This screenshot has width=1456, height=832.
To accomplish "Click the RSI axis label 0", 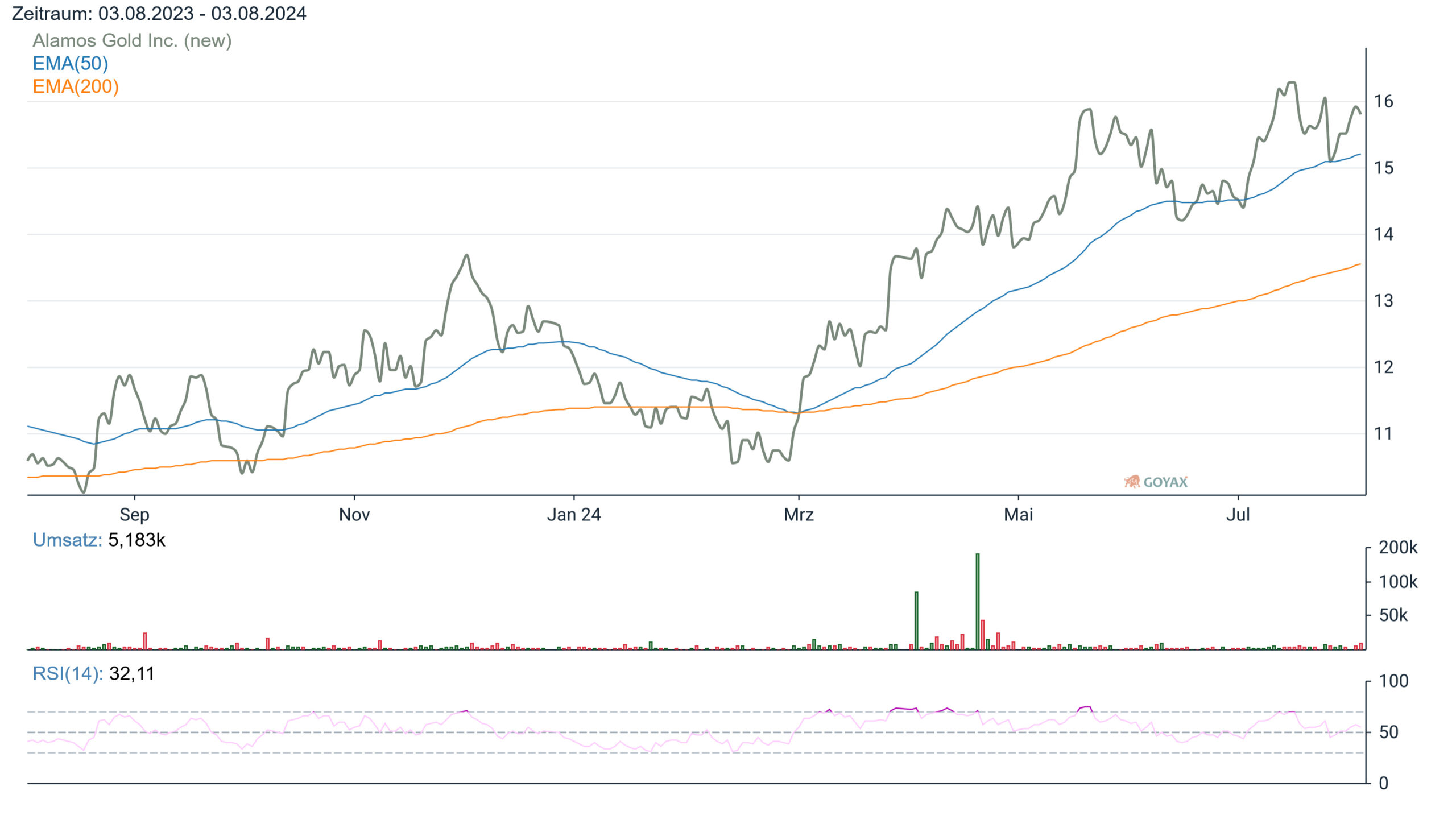I will pos(1383,784).
